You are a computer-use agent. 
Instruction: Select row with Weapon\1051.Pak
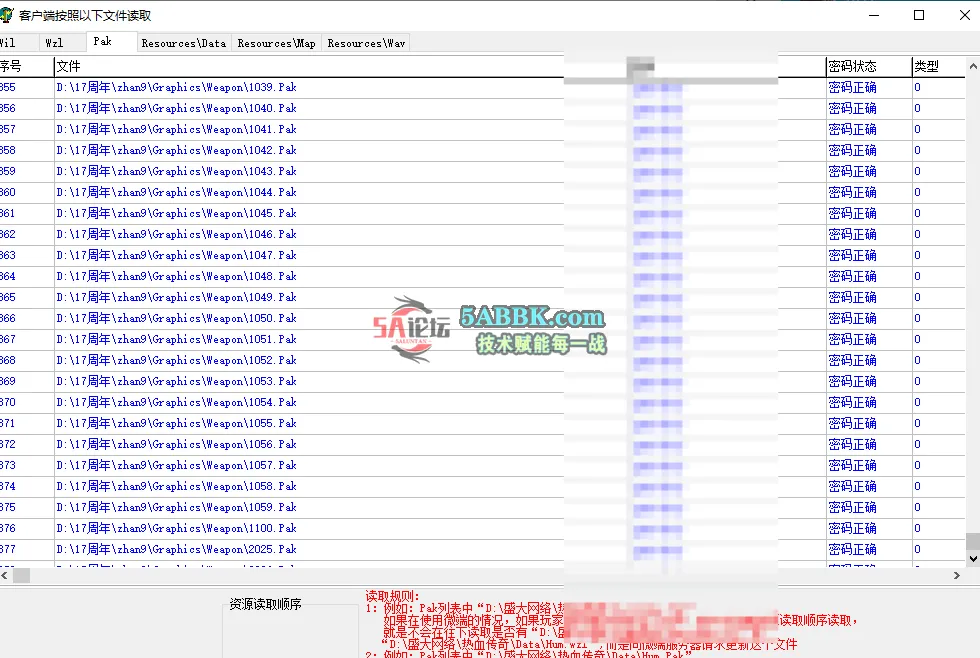pos(482,339)
